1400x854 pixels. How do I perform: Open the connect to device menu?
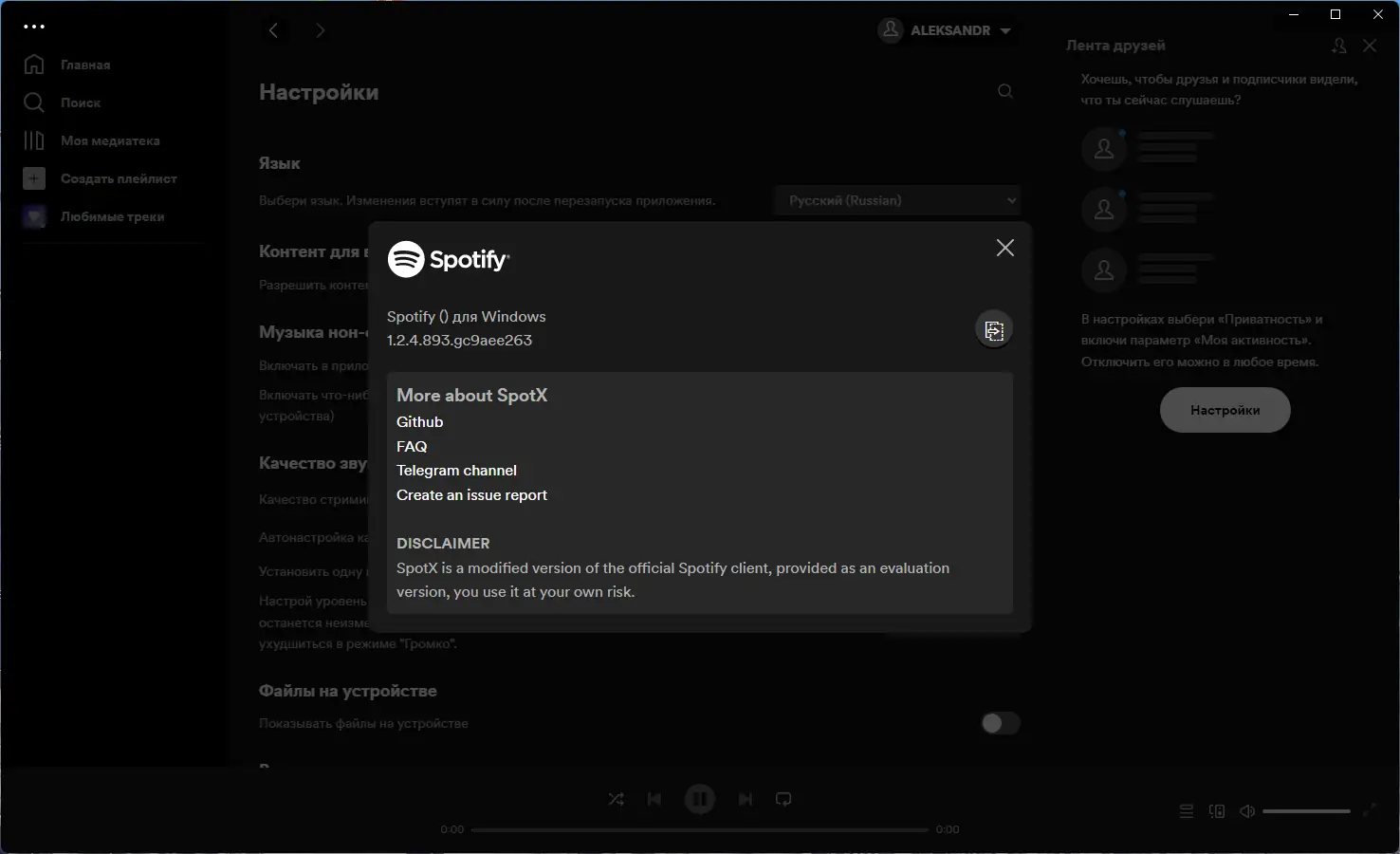(1217, 811)
